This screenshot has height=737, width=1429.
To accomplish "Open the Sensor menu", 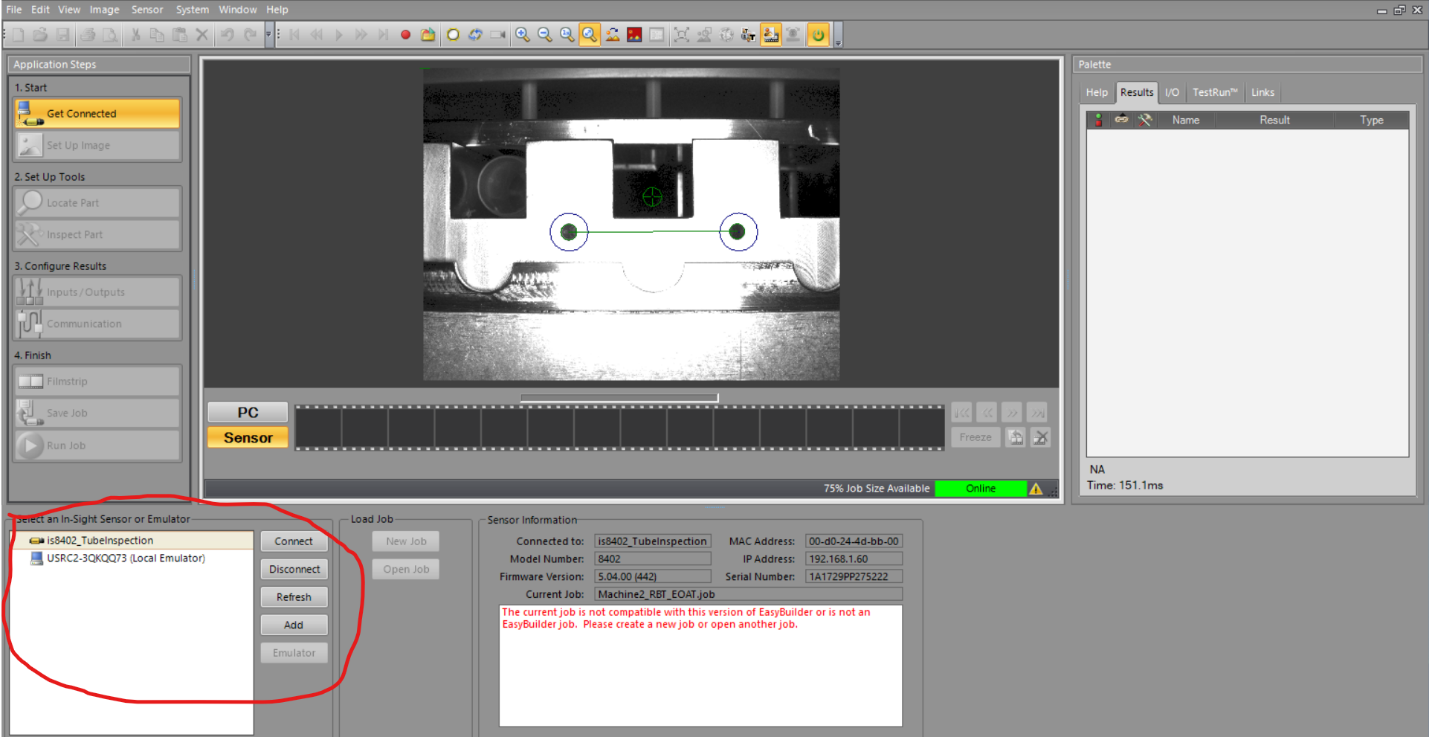I will (147, 9).
